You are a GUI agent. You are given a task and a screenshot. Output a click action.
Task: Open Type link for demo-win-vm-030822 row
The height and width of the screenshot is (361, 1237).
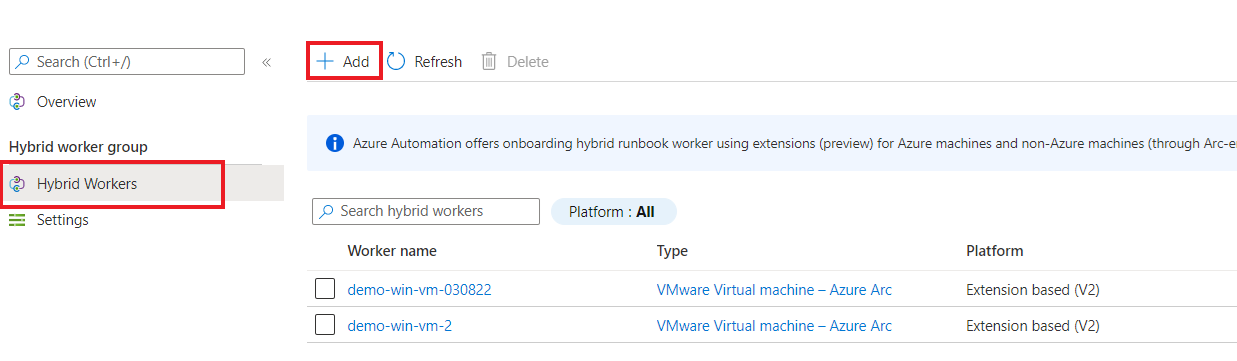(774, 290)
